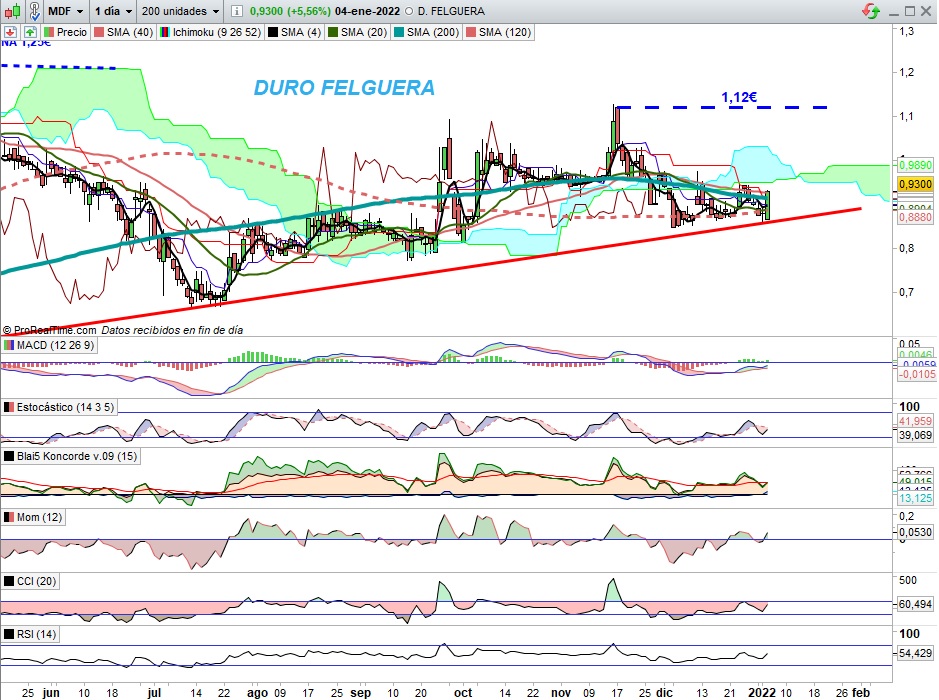Click the Momentum value 0,0530 label
This screenshot has width=939, height=700.
(916, 532)
